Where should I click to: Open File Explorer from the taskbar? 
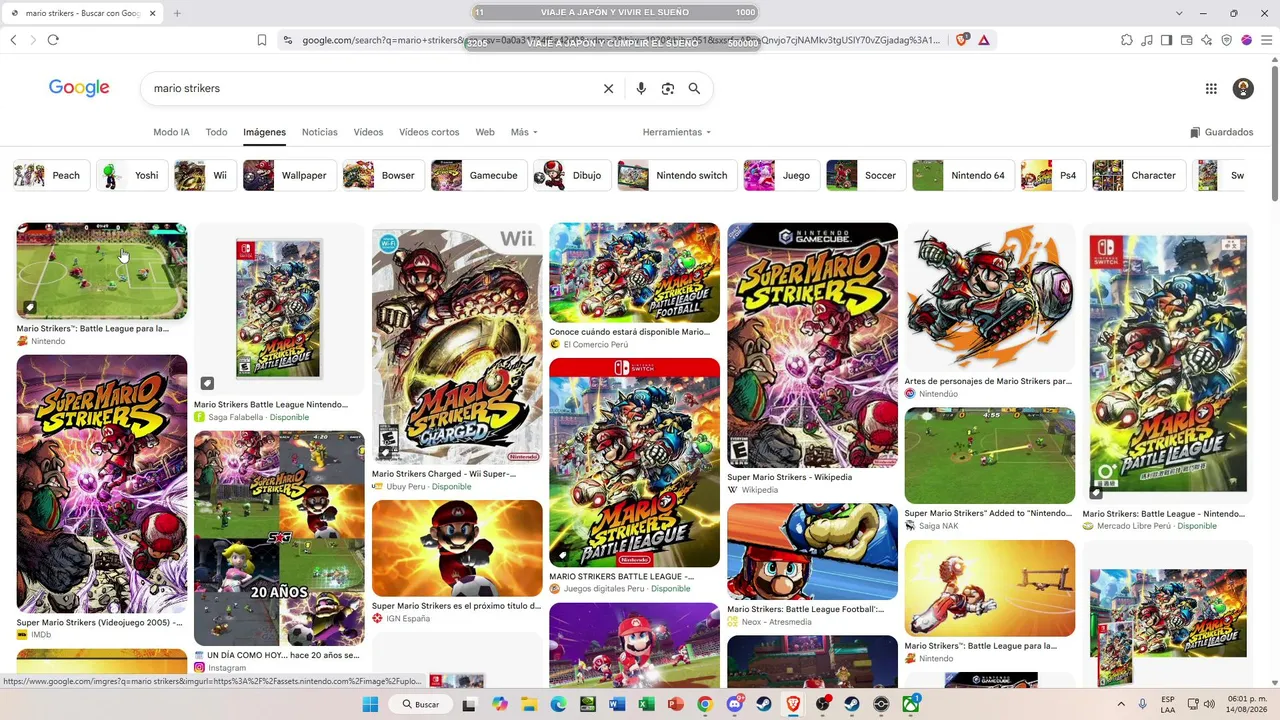(x=529, y=704)
